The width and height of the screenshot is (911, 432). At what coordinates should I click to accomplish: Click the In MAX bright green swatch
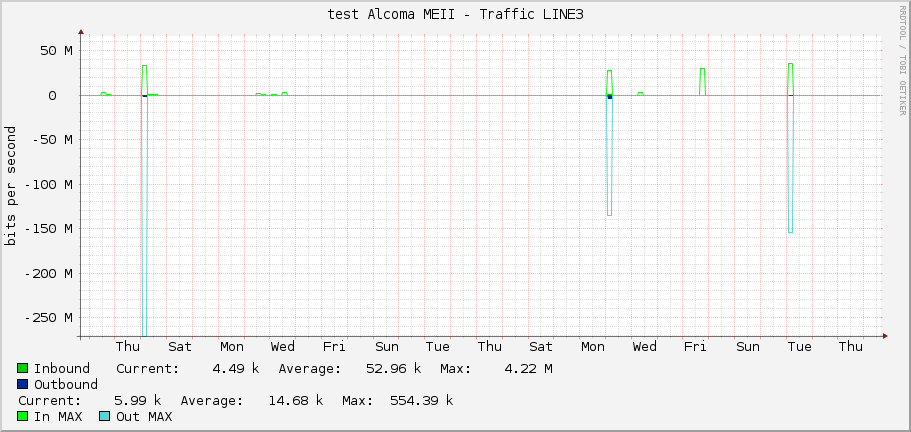tap(23, 416)
